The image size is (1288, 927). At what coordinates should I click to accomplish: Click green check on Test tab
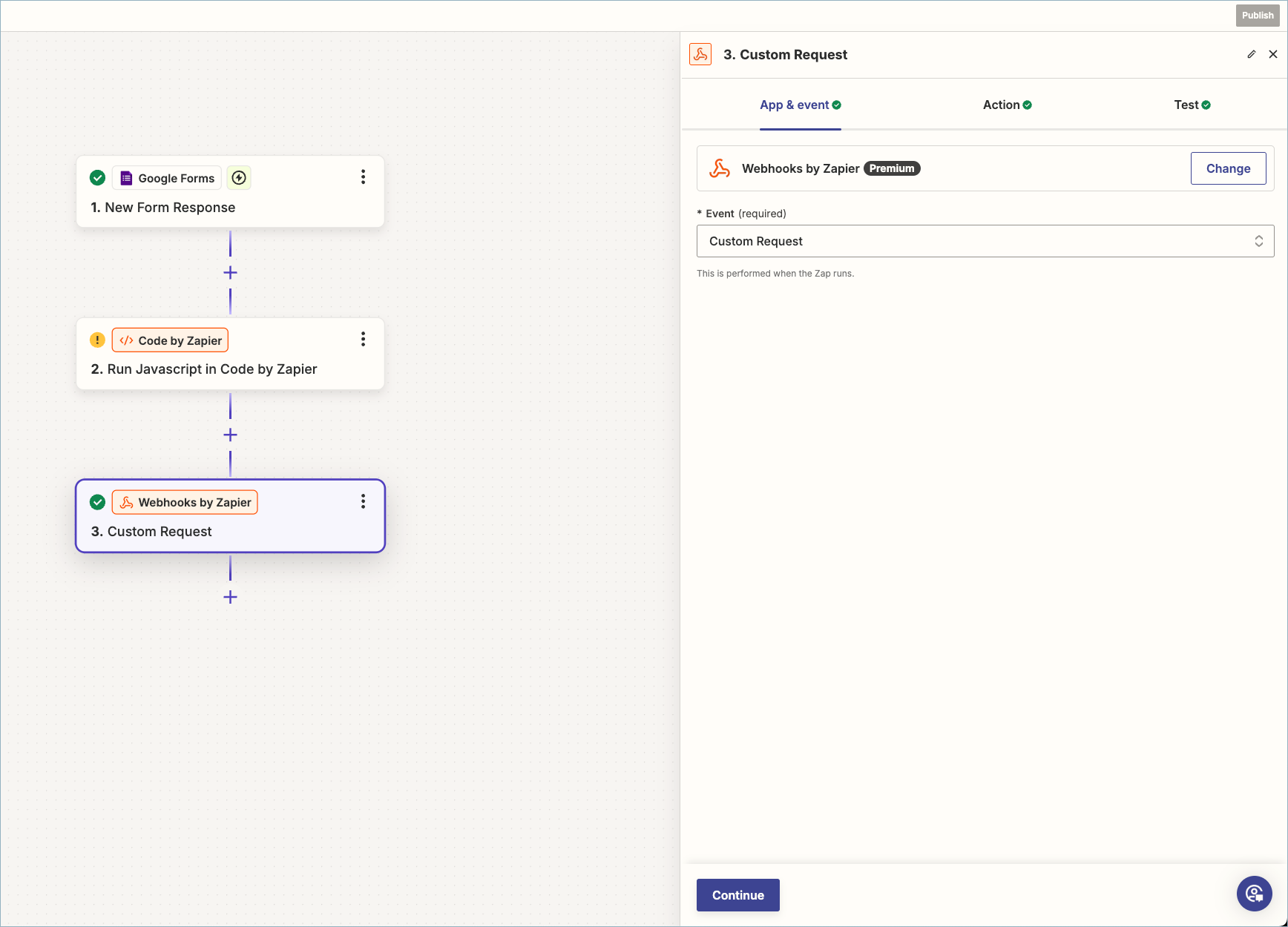click(x=1206, y=105)
